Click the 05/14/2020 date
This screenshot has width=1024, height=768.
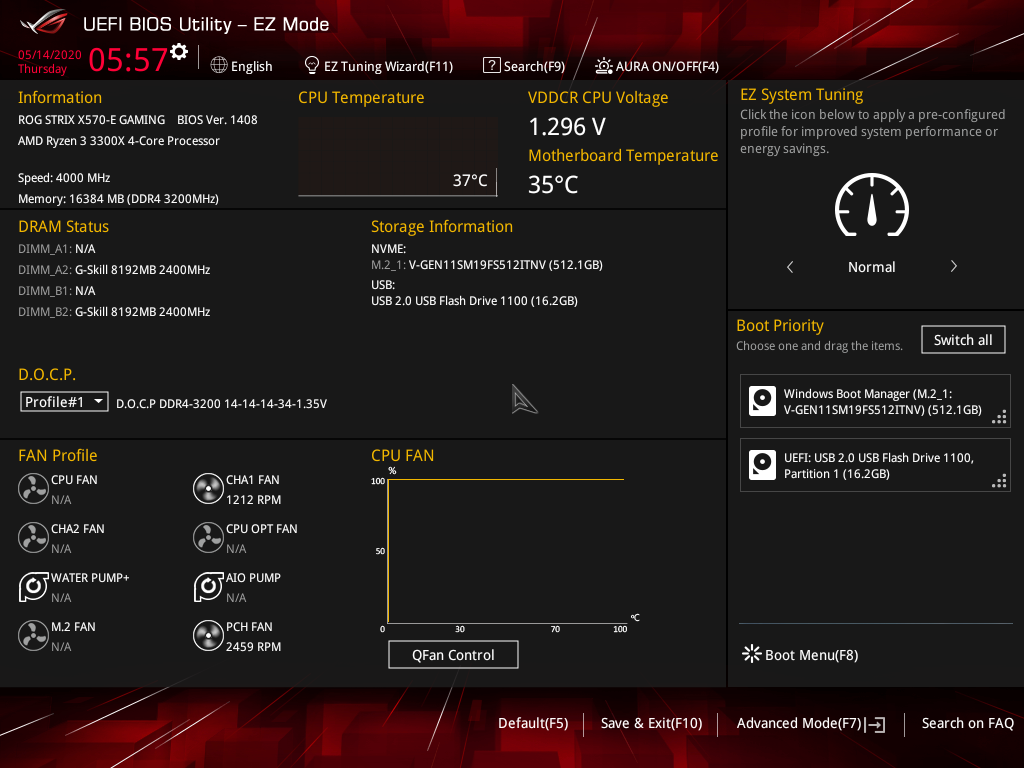coord(50,54)
